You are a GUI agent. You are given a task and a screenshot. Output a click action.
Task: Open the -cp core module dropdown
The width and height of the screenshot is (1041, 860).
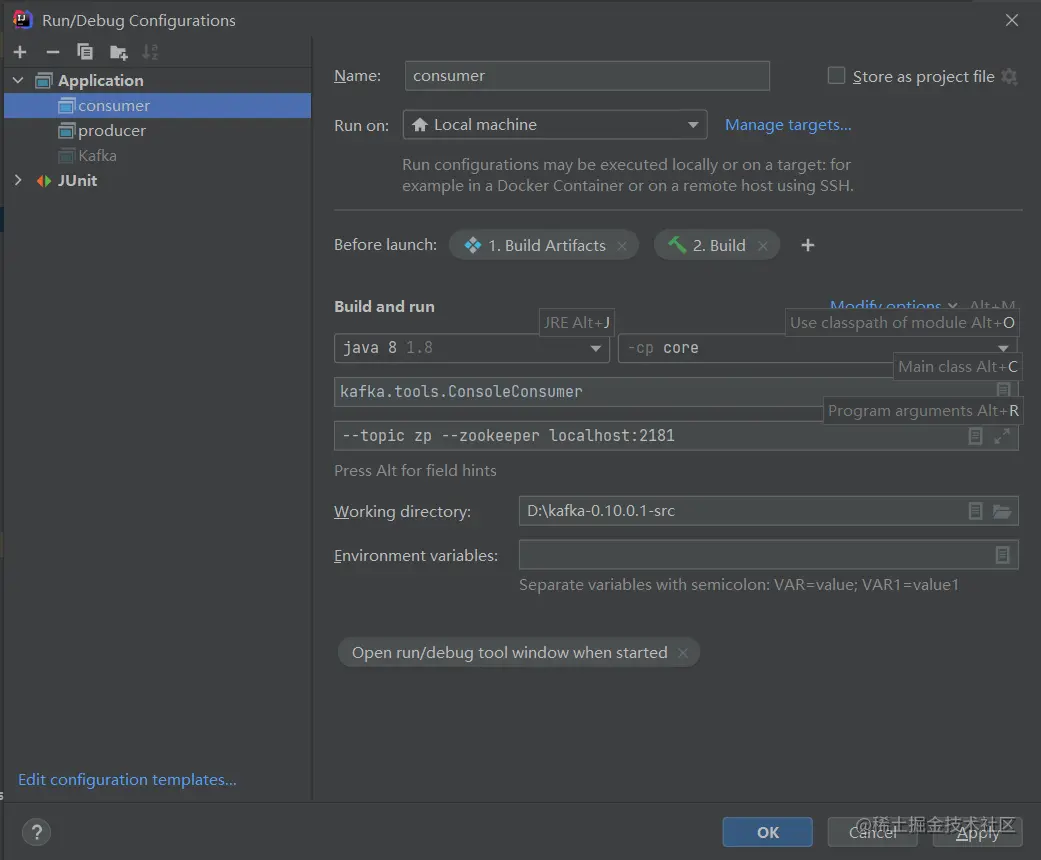click(817, 348)
